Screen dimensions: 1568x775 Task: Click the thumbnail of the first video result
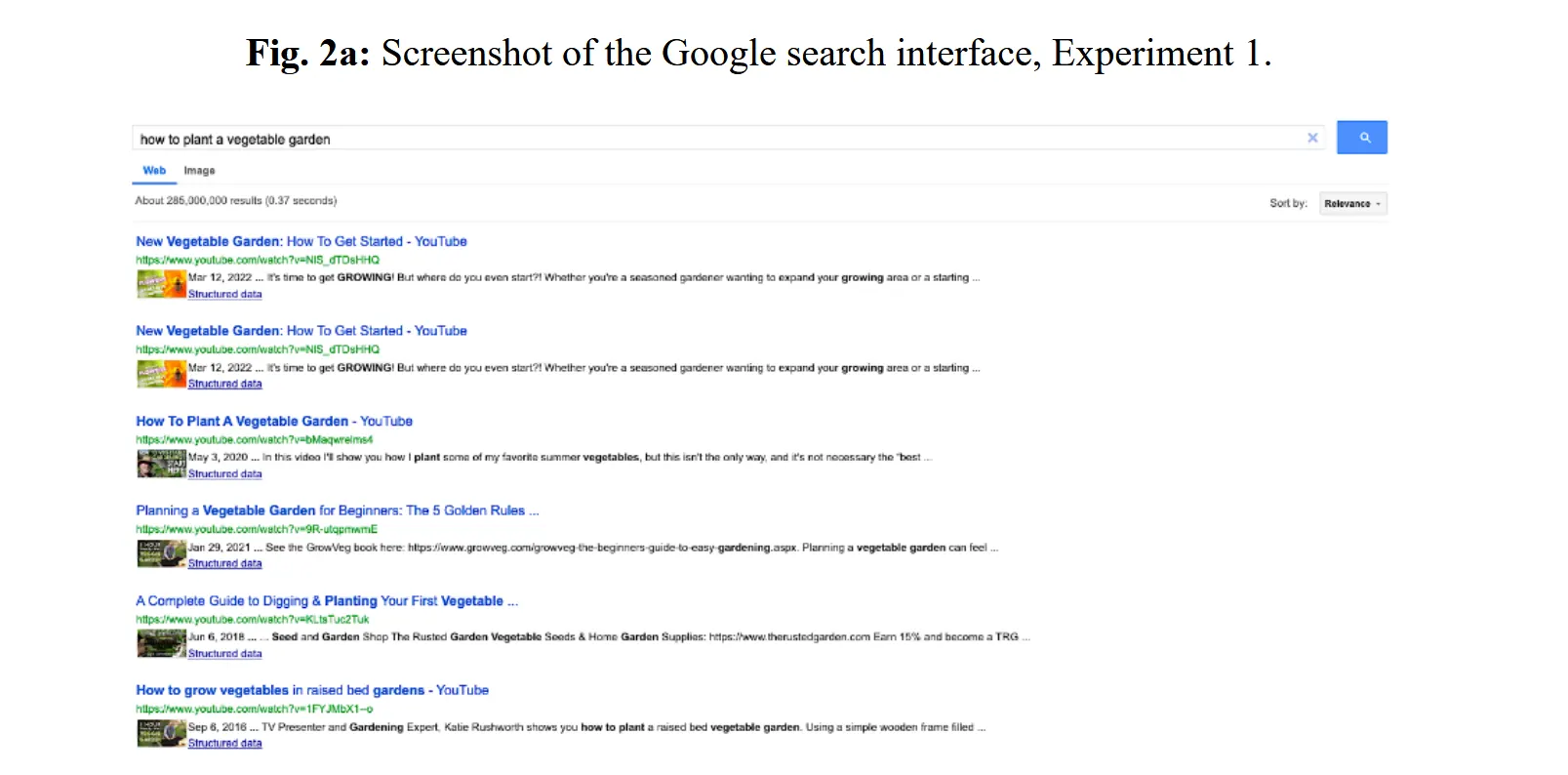coord(161,284)
